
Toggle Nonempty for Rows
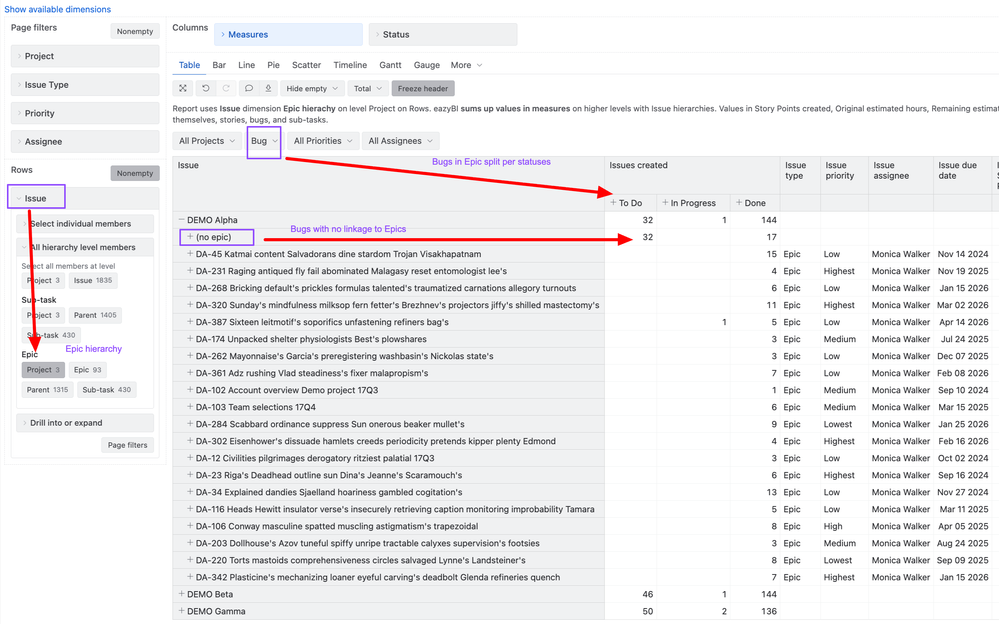135,173
